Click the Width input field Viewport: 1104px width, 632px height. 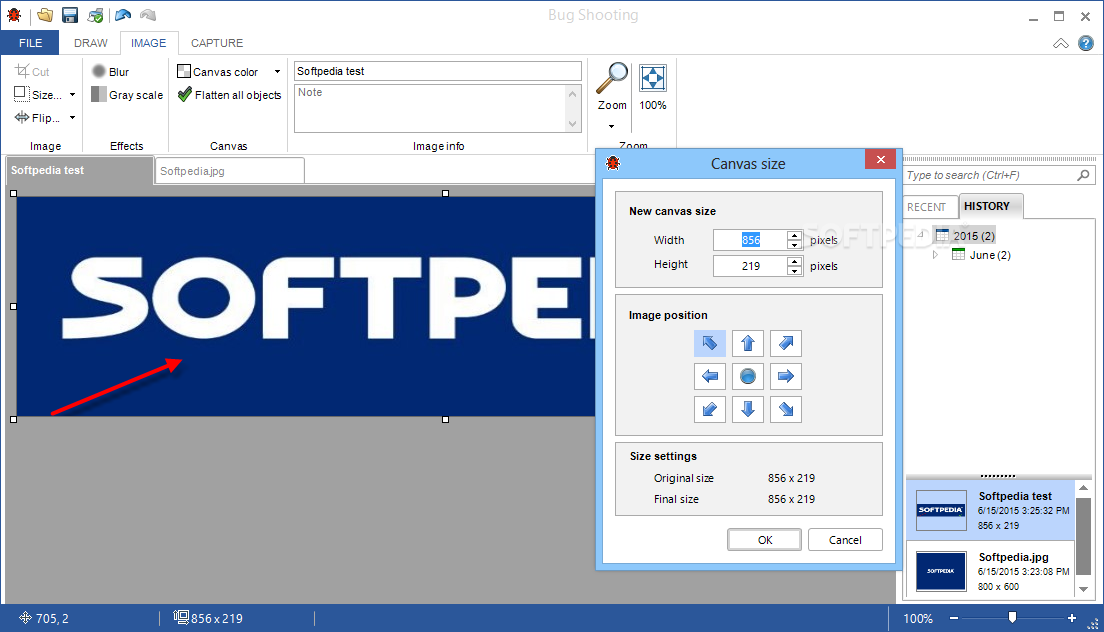pos(750,240)
